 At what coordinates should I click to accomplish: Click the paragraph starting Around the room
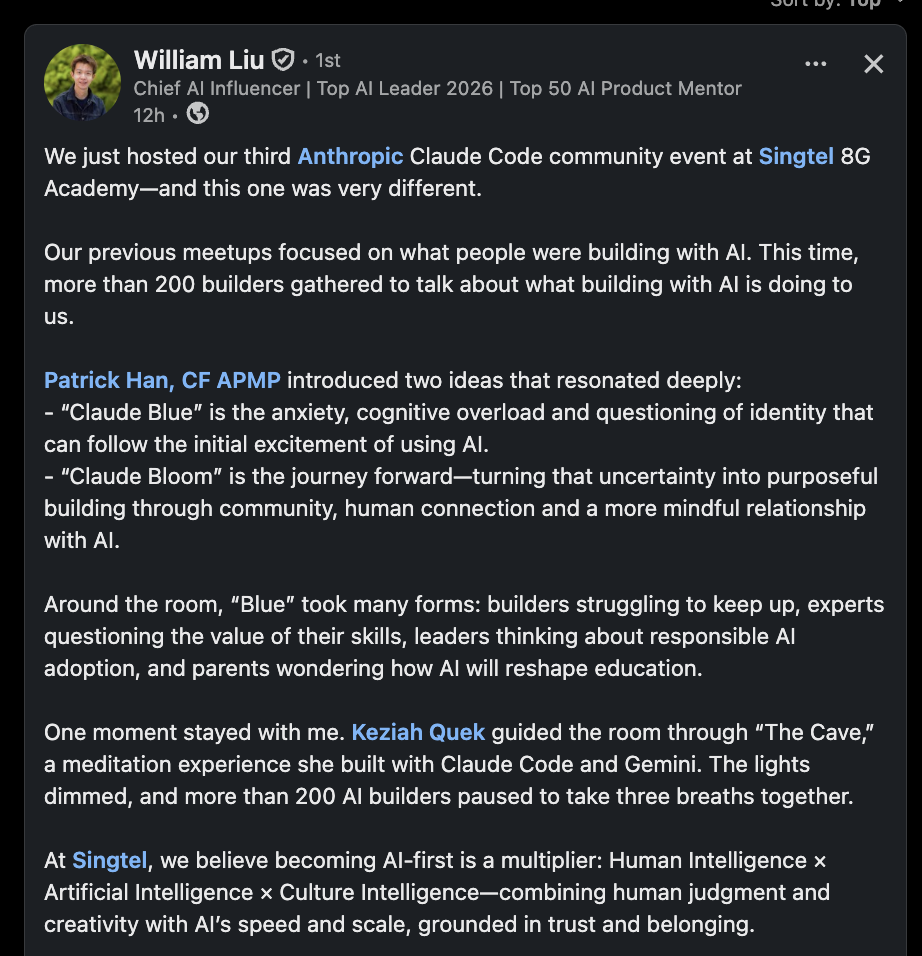pyautogui.click(x=463, y=636)
